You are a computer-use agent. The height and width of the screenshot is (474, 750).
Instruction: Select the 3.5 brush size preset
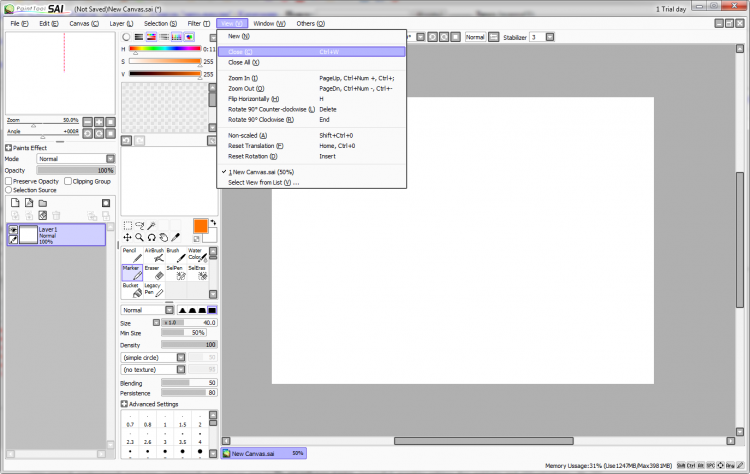[182, 439]
